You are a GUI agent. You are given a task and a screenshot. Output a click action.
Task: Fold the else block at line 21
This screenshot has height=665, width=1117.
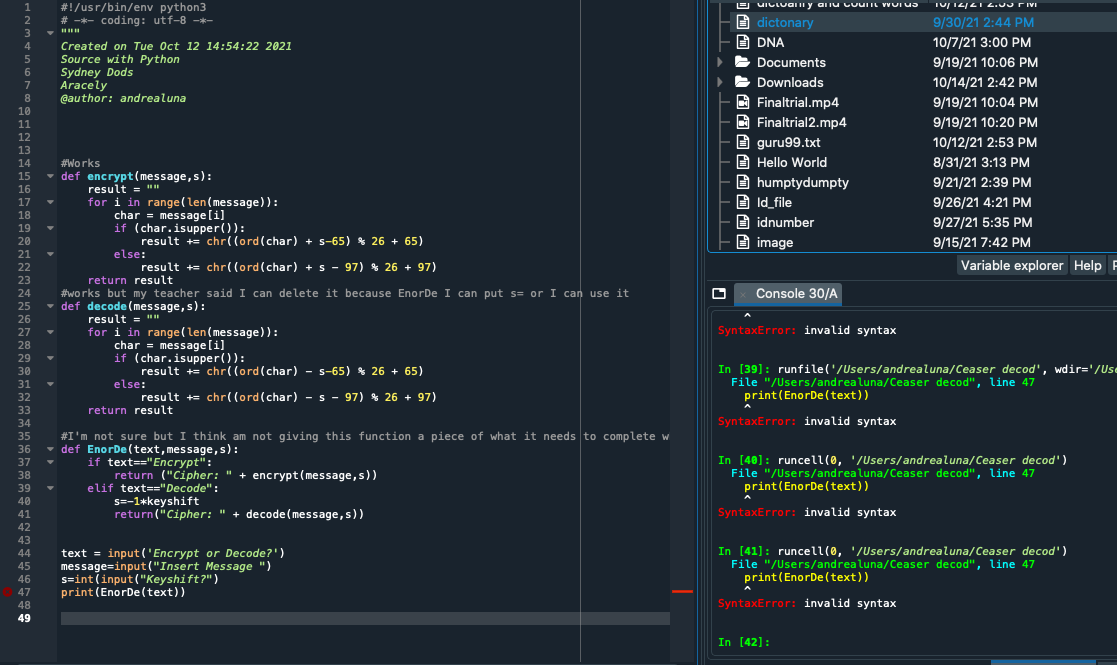click(50, 254)
